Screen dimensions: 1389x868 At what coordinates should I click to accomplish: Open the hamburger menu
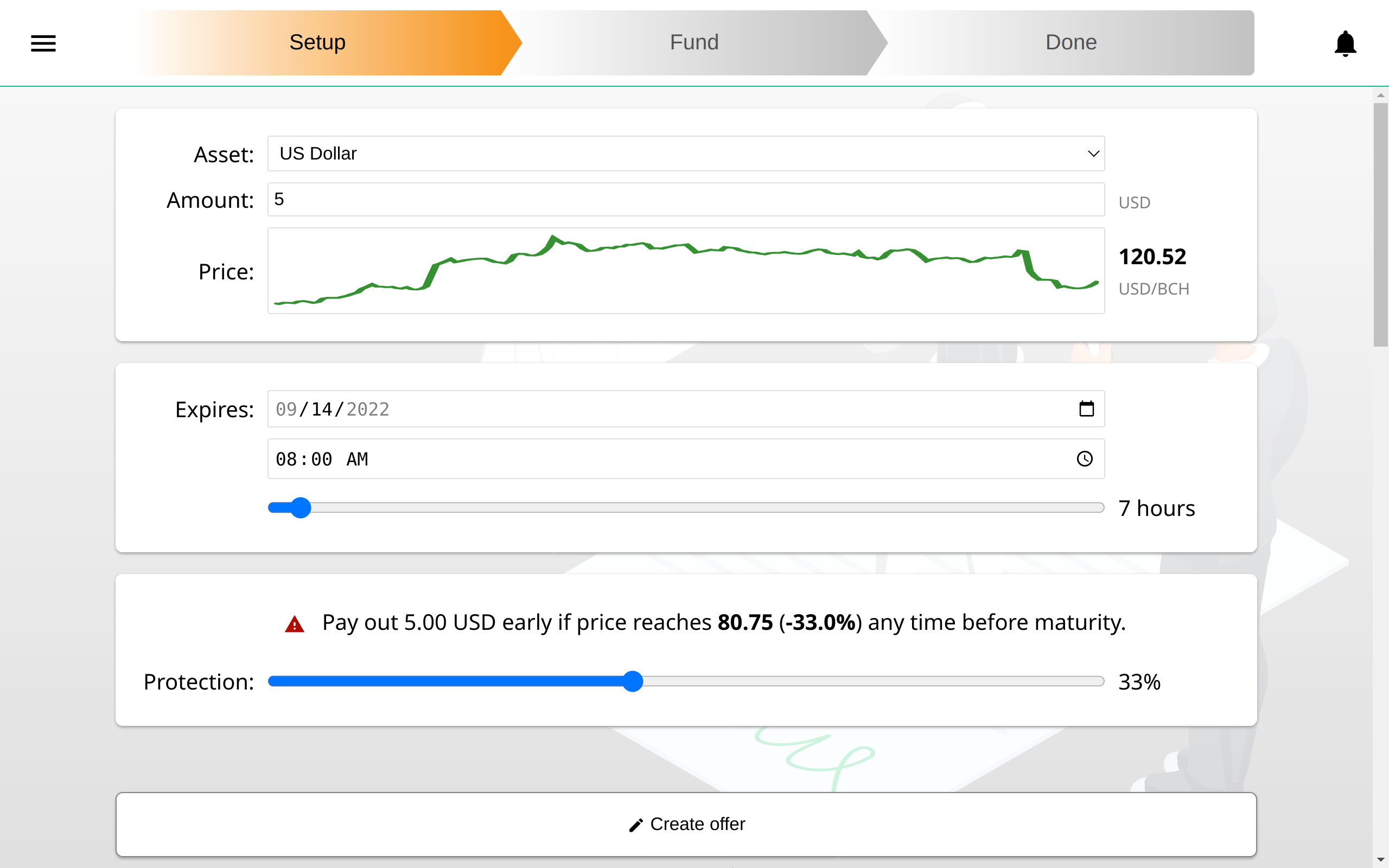click(x=43, y=43)
